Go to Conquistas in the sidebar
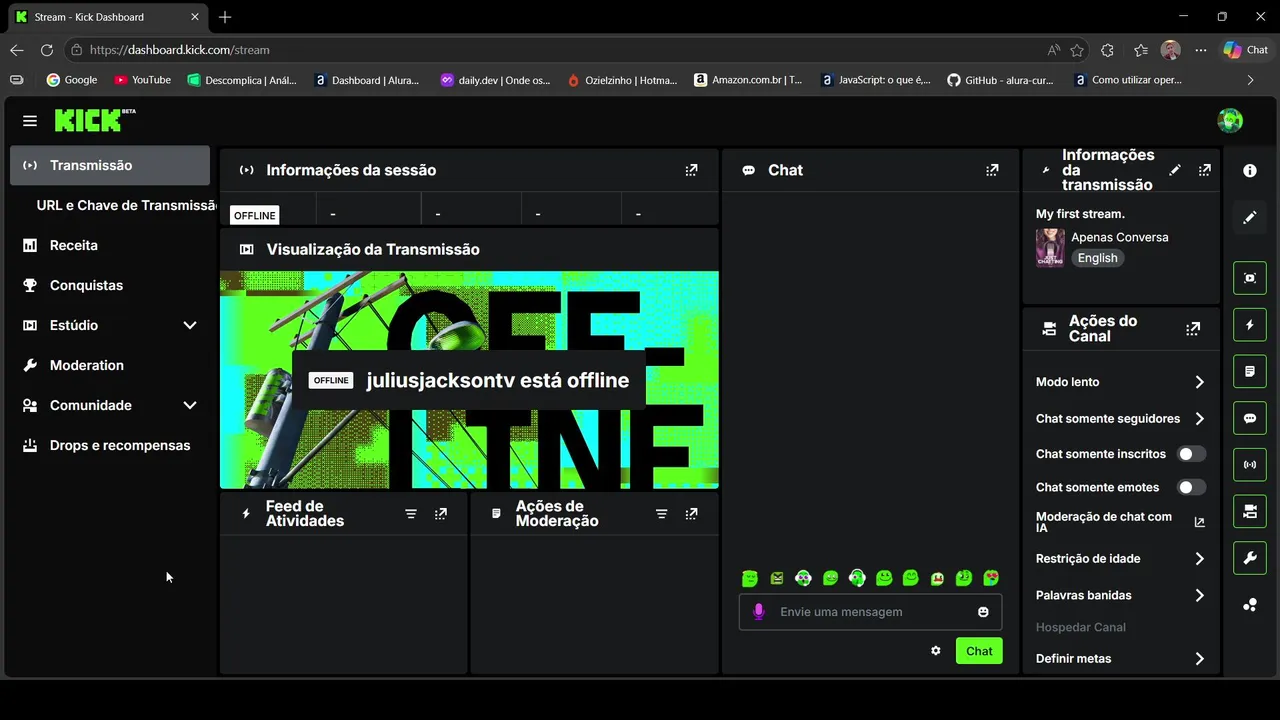This screenshot has width=1280, height=720. pyautogui.click(x=110, y=285)
